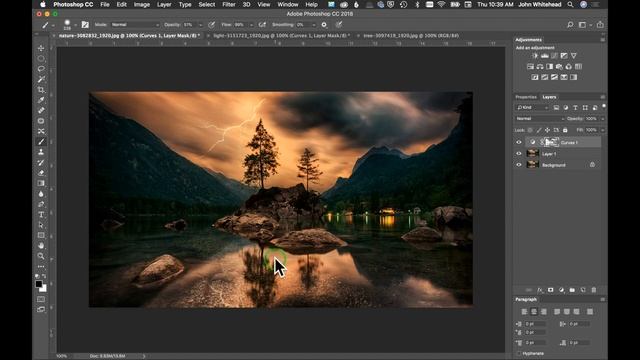Select the Magic Wand tool
This screenshot has width=640, height=360.
tap(41, 79)
